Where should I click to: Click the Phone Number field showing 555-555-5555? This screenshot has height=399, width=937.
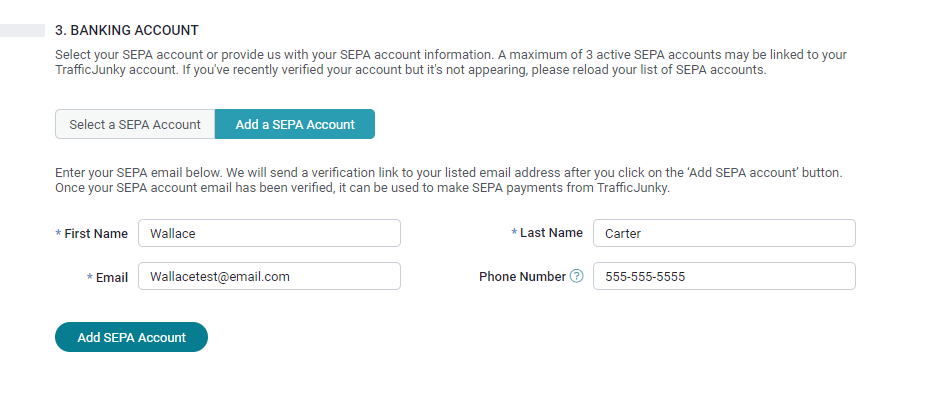(724, 276)
